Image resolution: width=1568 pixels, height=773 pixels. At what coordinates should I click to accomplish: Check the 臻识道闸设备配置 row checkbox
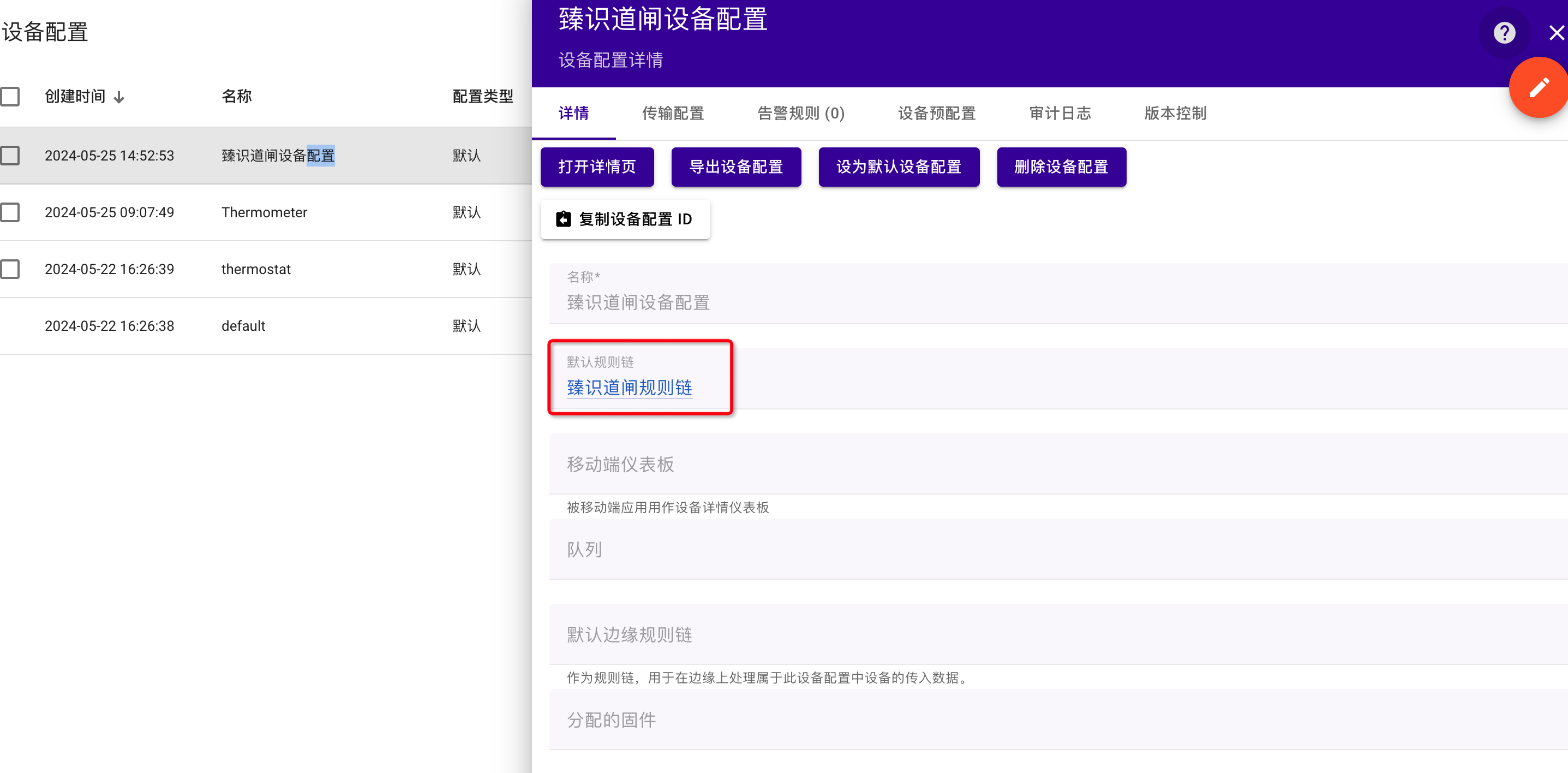click(x=10, y=156)
